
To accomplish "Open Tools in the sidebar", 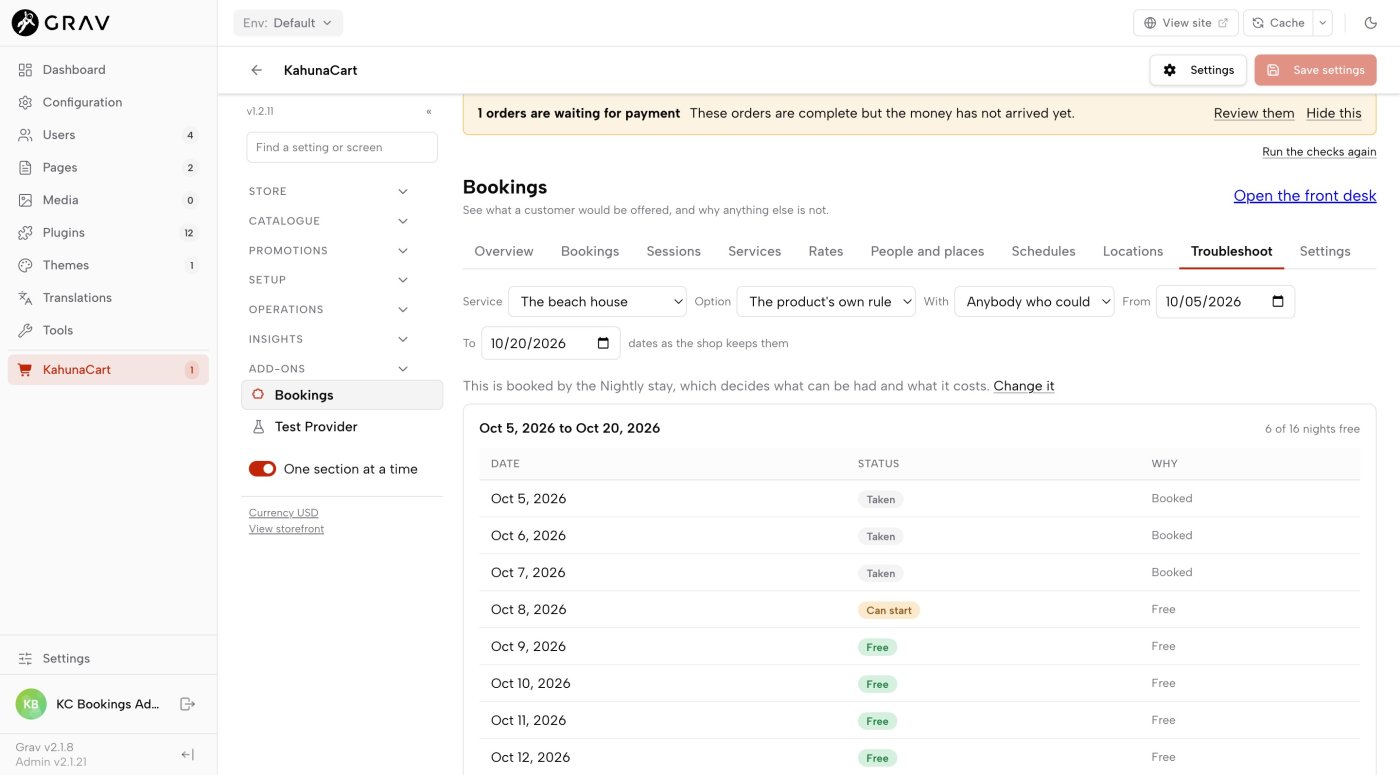I will [x=108, y=330].
